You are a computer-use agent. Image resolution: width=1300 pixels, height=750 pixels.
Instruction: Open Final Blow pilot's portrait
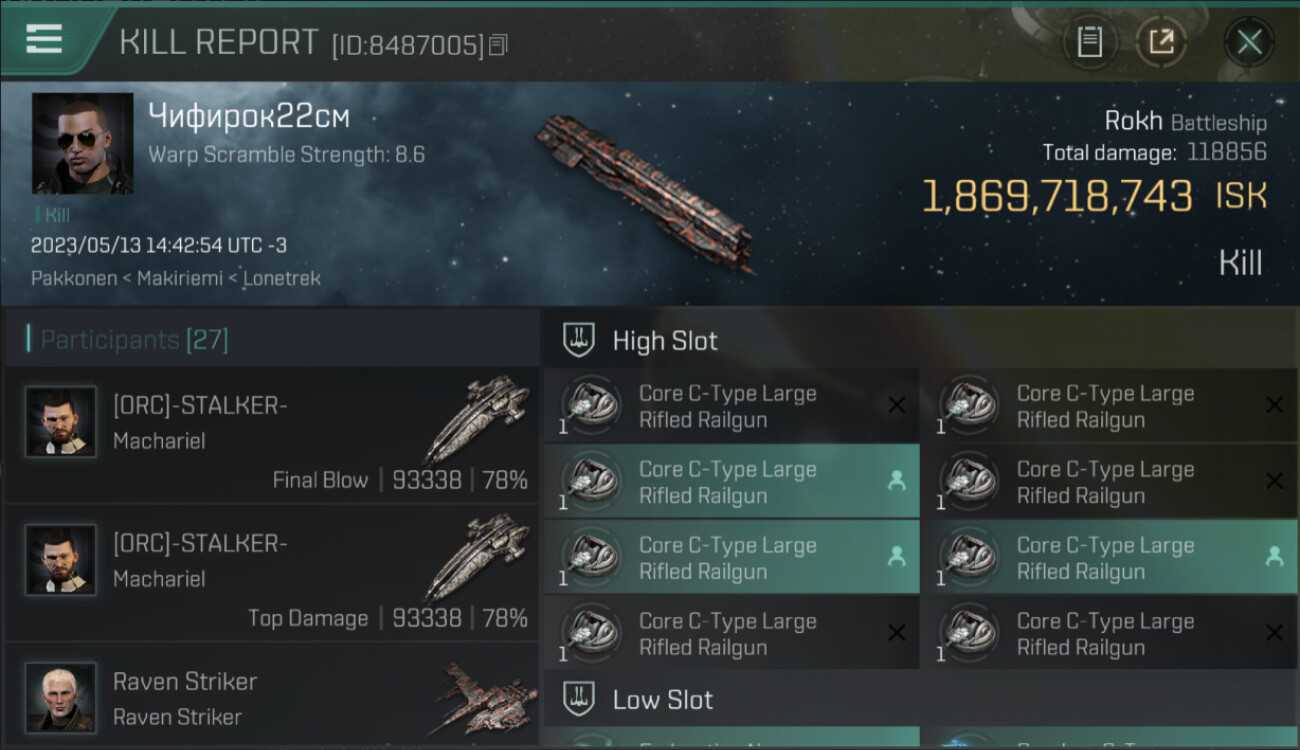point(61,422)
